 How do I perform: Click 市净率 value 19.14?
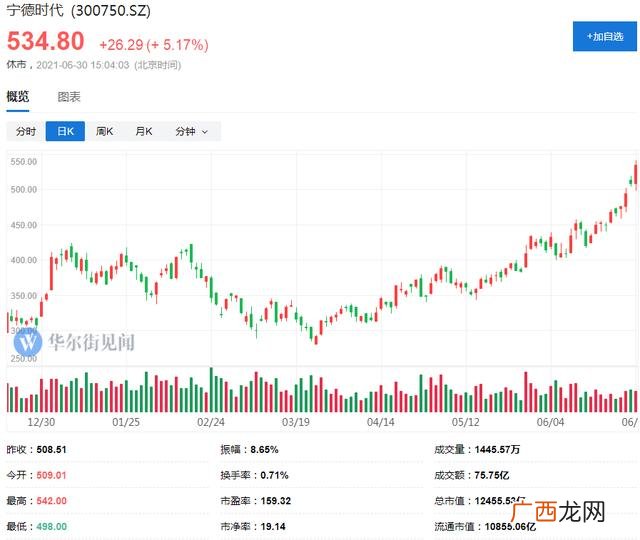[x=273, y=527]
